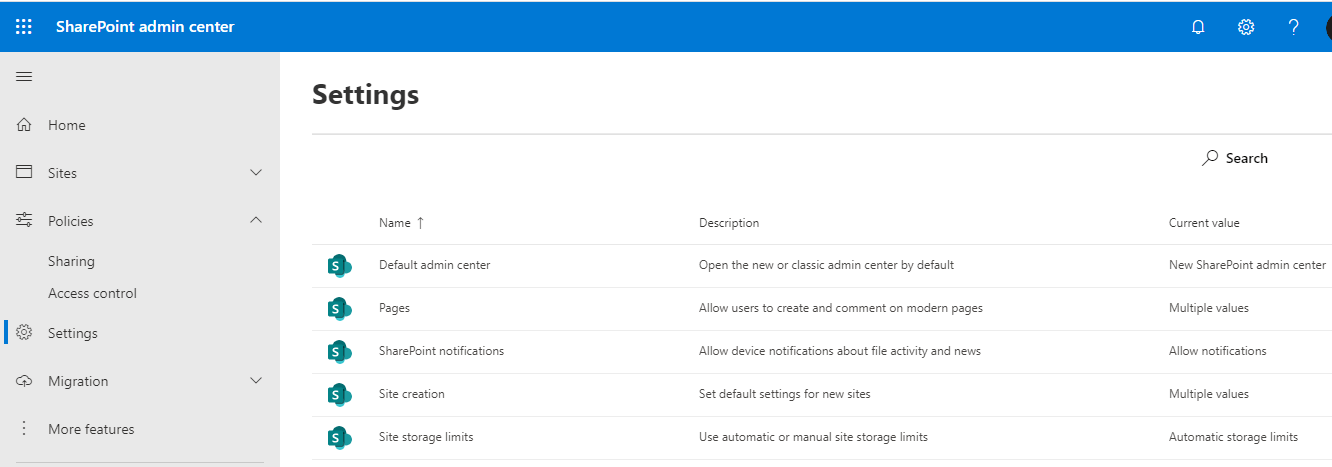The height and width of the screenshot is (467, 1332).
Task: Click 'Set default settings for new sites'
Action: pos(785,394)
